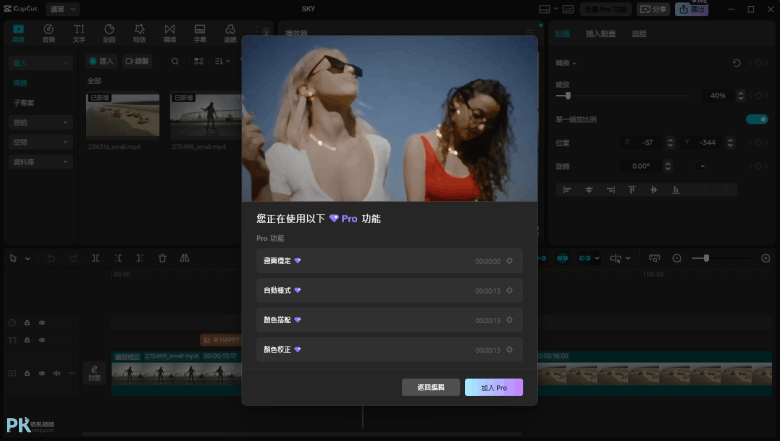The width and height of the screenshot is (780, 441).
Task: Open the 媒體 media tab icon
Action: (x=18, y=29)
